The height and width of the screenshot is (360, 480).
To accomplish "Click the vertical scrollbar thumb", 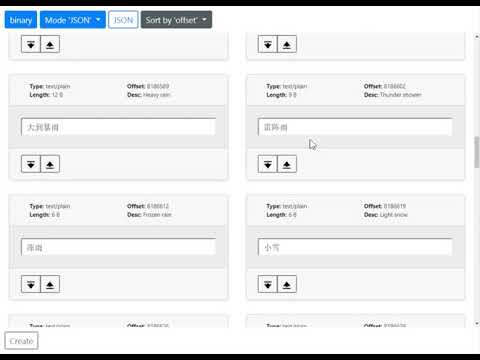I will point(477,152).
